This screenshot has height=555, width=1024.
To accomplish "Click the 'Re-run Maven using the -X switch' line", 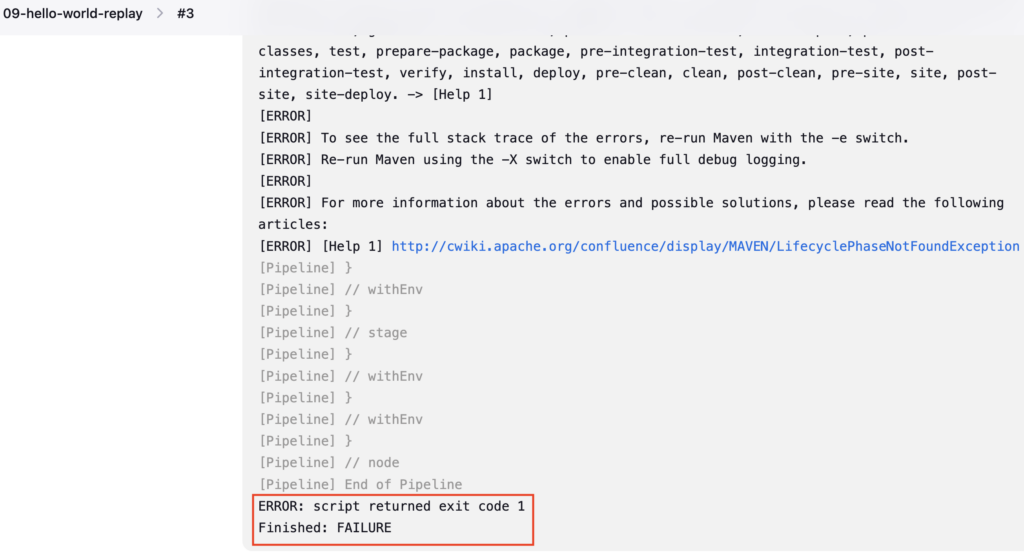I will (533, 159).
